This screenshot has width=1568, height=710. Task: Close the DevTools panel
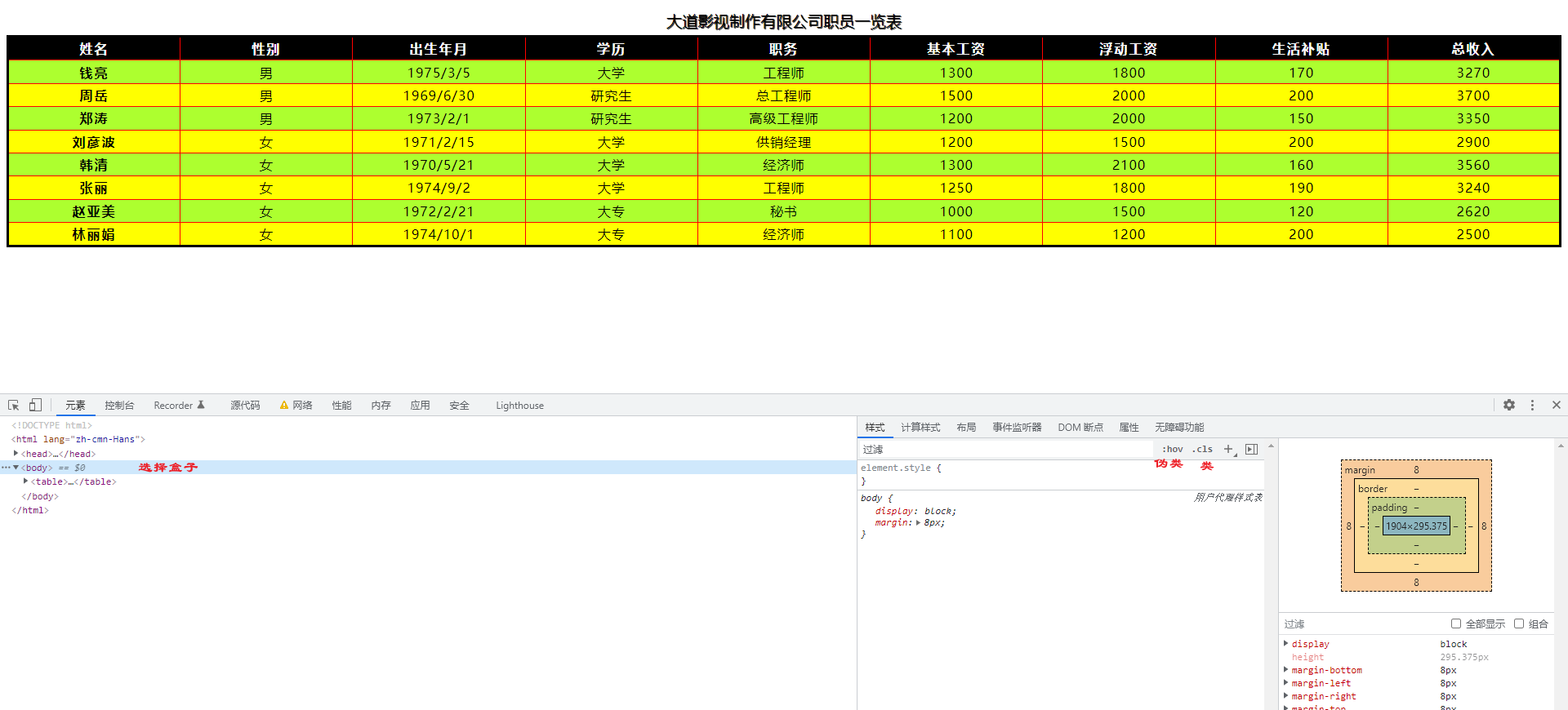click(1557, 406)
